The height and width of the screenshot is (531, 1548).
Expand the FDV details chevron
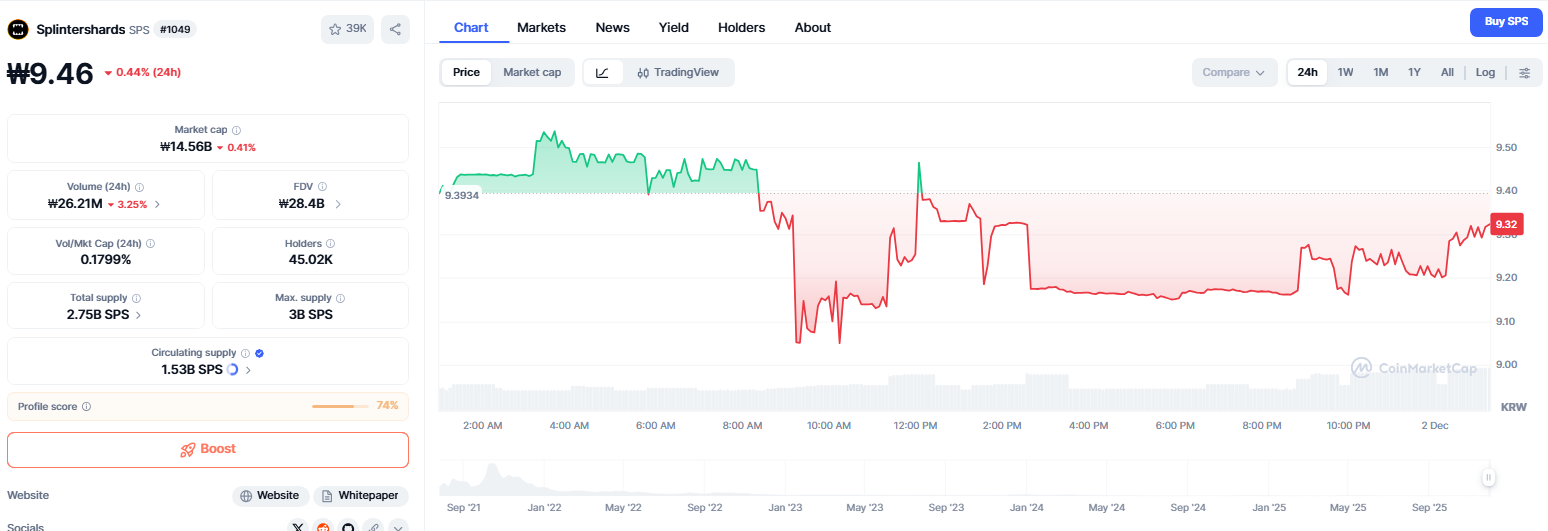pos(338,204)
